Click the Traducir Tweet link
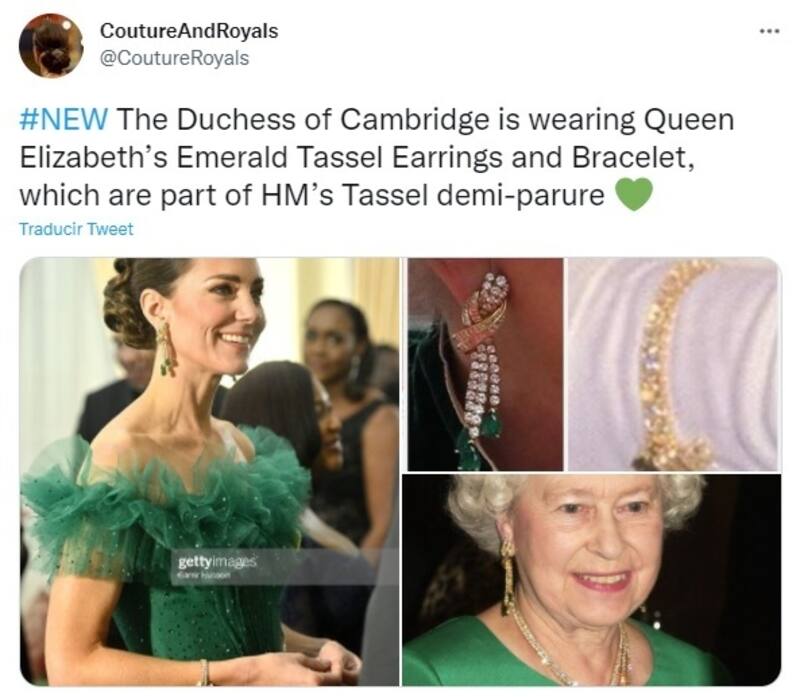The width and height of the screenshot is (800, 697). [x=76, y=229]
